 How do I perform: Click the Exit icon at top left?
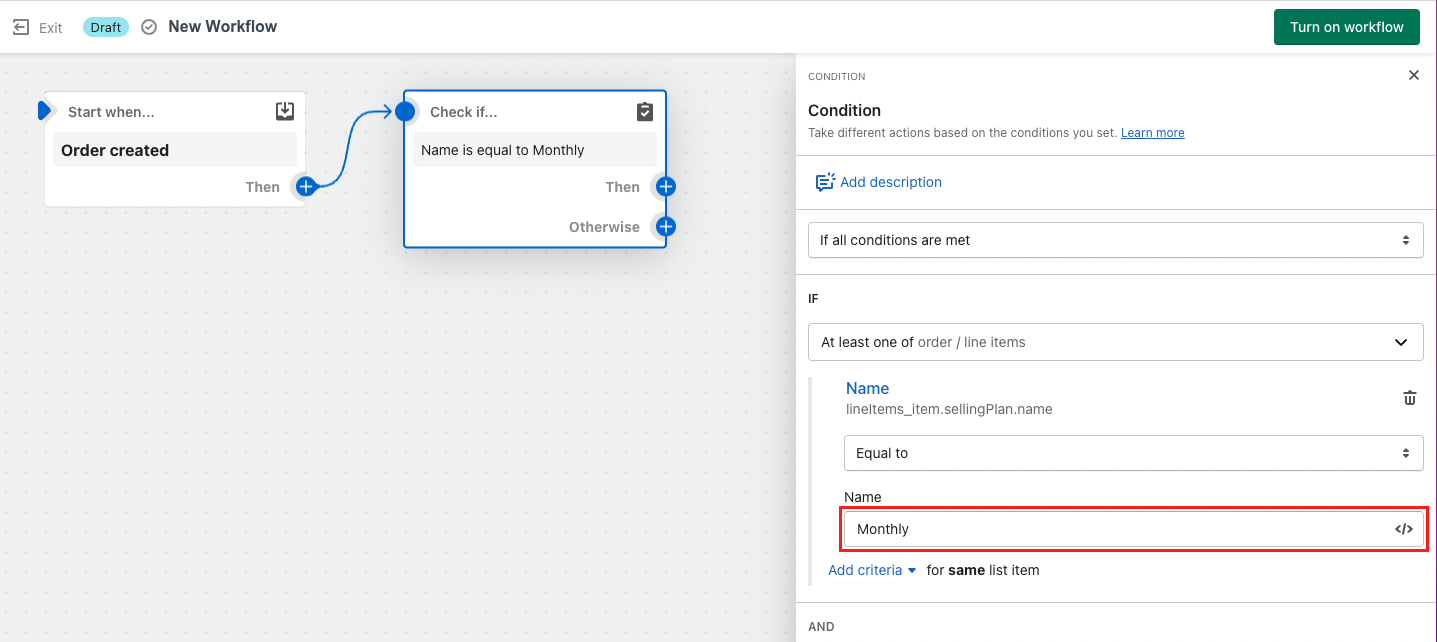tap(21, 27)
